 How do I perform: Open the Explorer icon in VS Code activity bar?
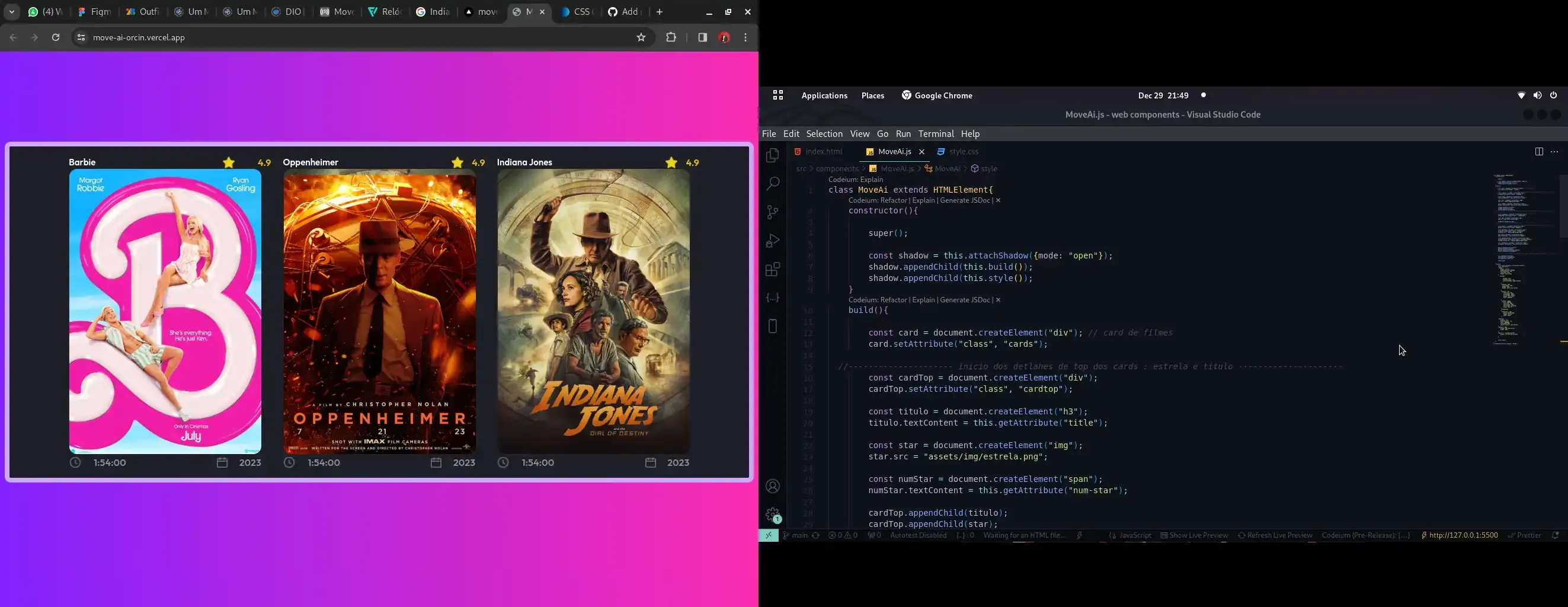[x=772, y=156]
